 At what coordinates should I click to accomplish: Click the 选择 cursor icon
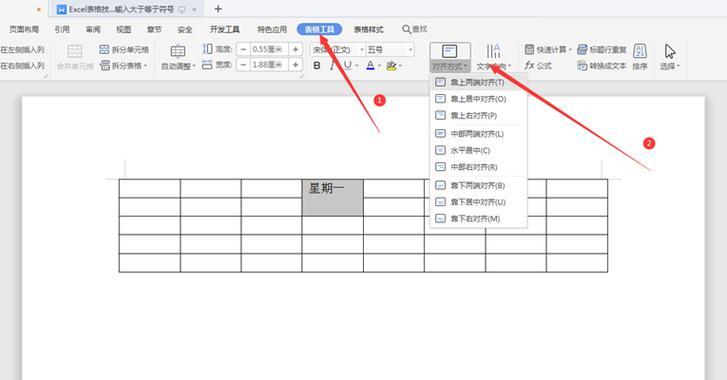click(670, 51)
